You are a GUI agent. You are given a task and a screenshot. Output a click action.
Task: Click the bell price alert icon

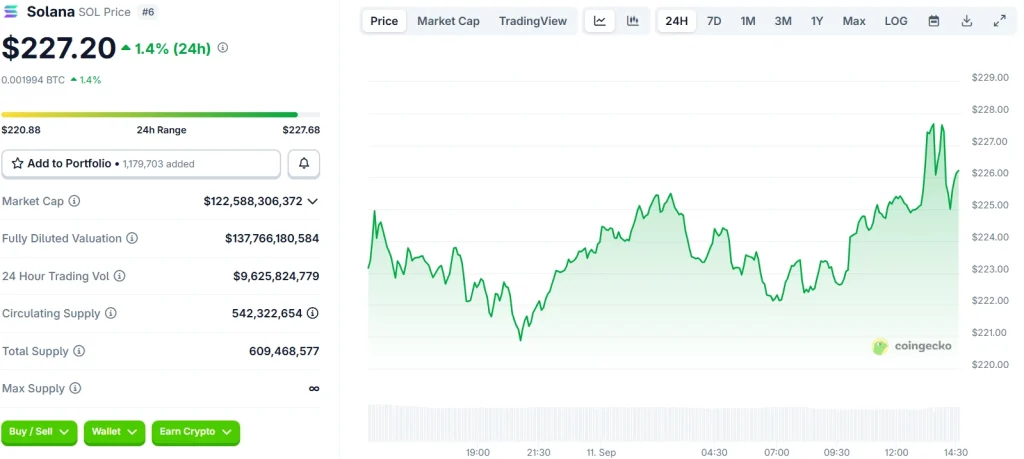point(304,163)
